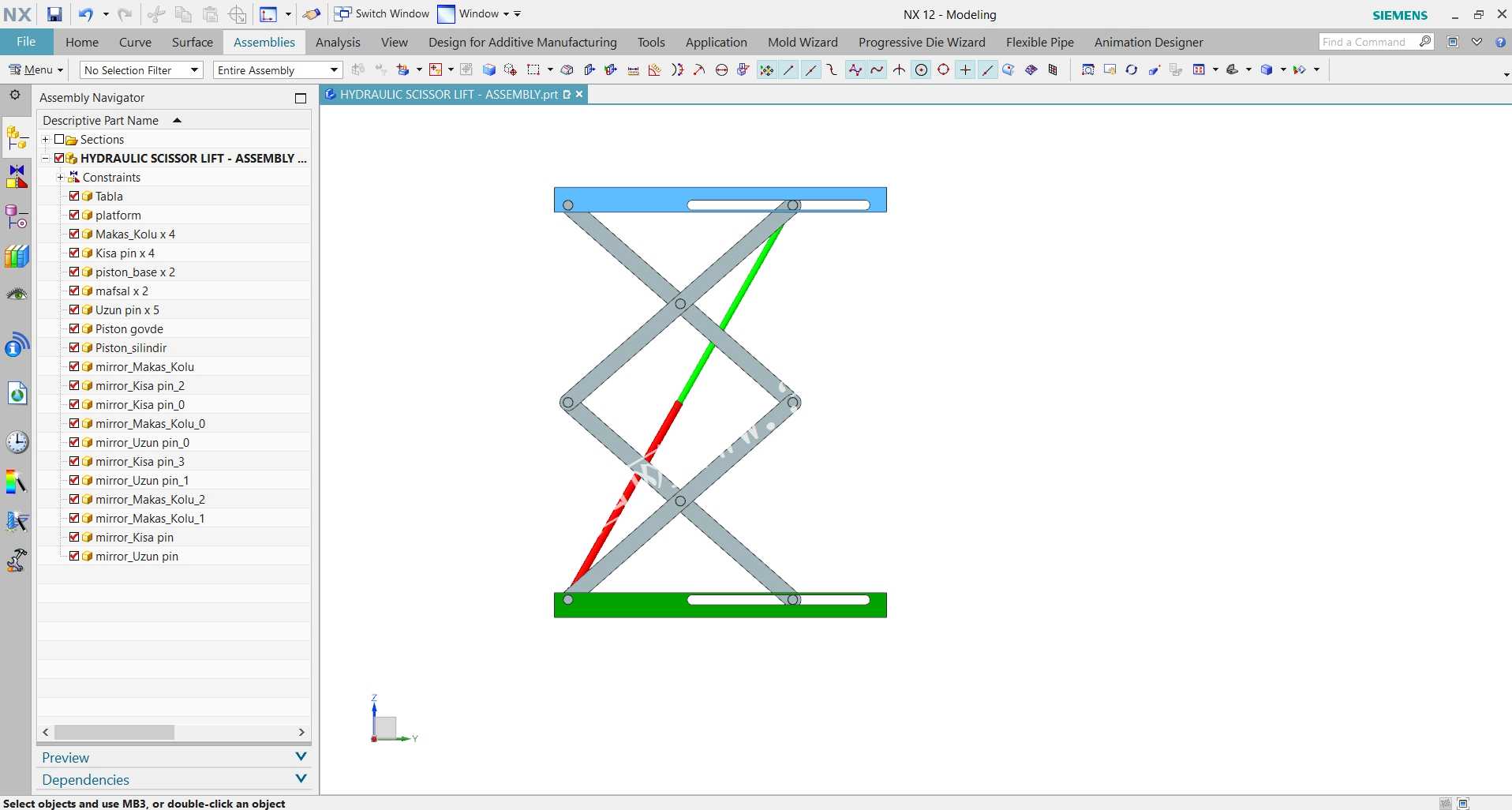Uncheck the Tabla component checkbox
Screen dimensions: 1512x810
pos(74,196)
